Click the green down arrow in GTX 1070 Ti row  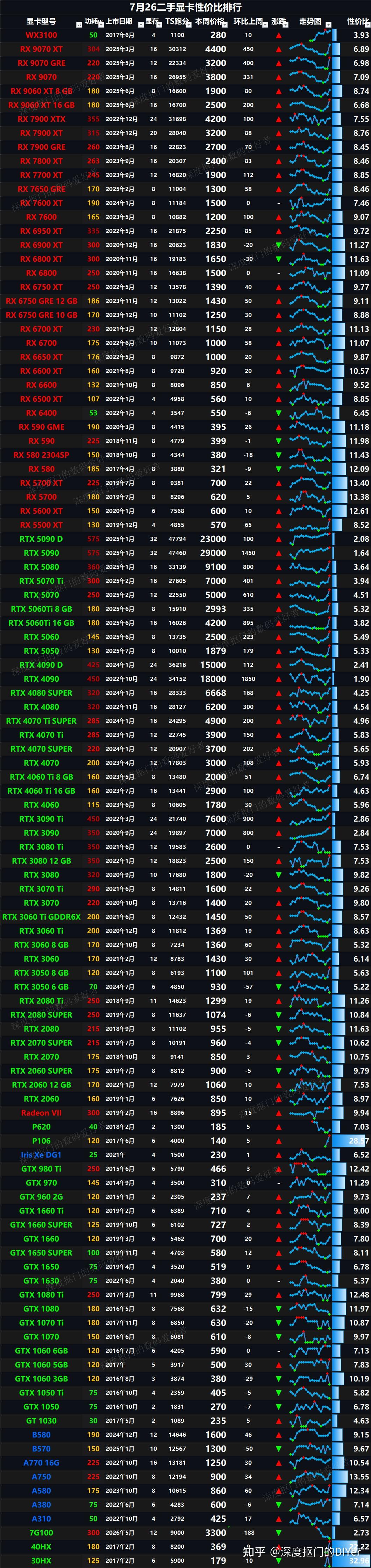pyautogui.click(x=279, y=1323)
